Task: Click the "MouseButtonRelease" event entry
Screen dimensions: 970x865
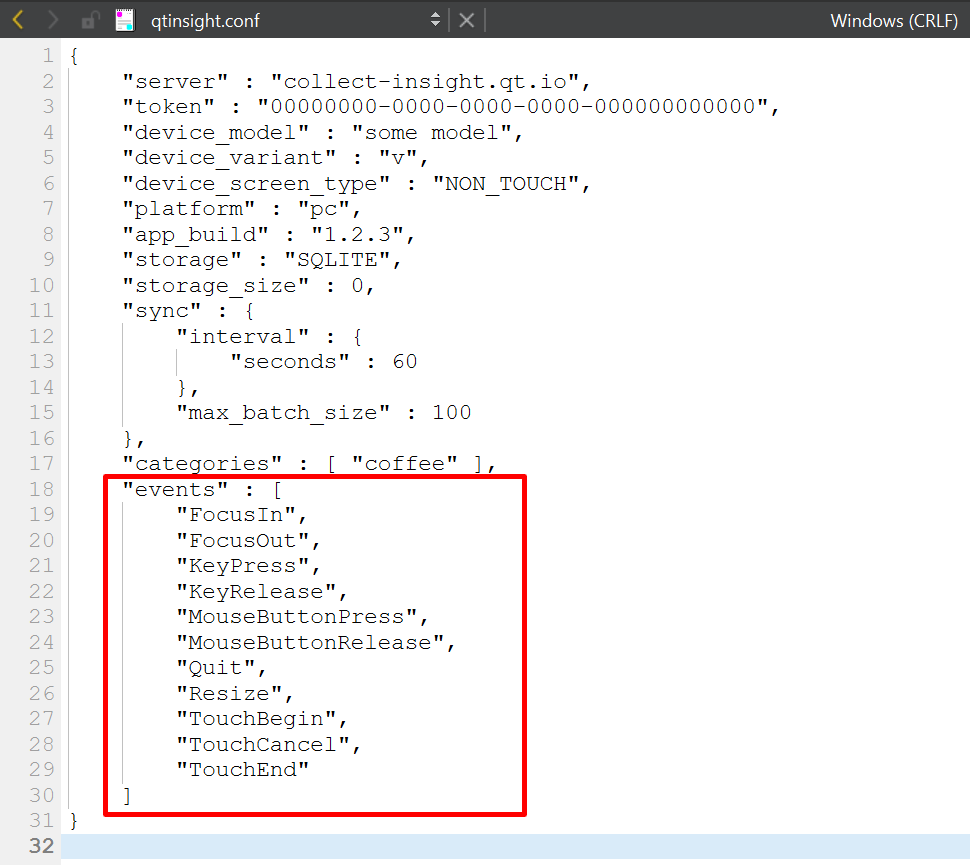Action: click(x=310, y=642)
